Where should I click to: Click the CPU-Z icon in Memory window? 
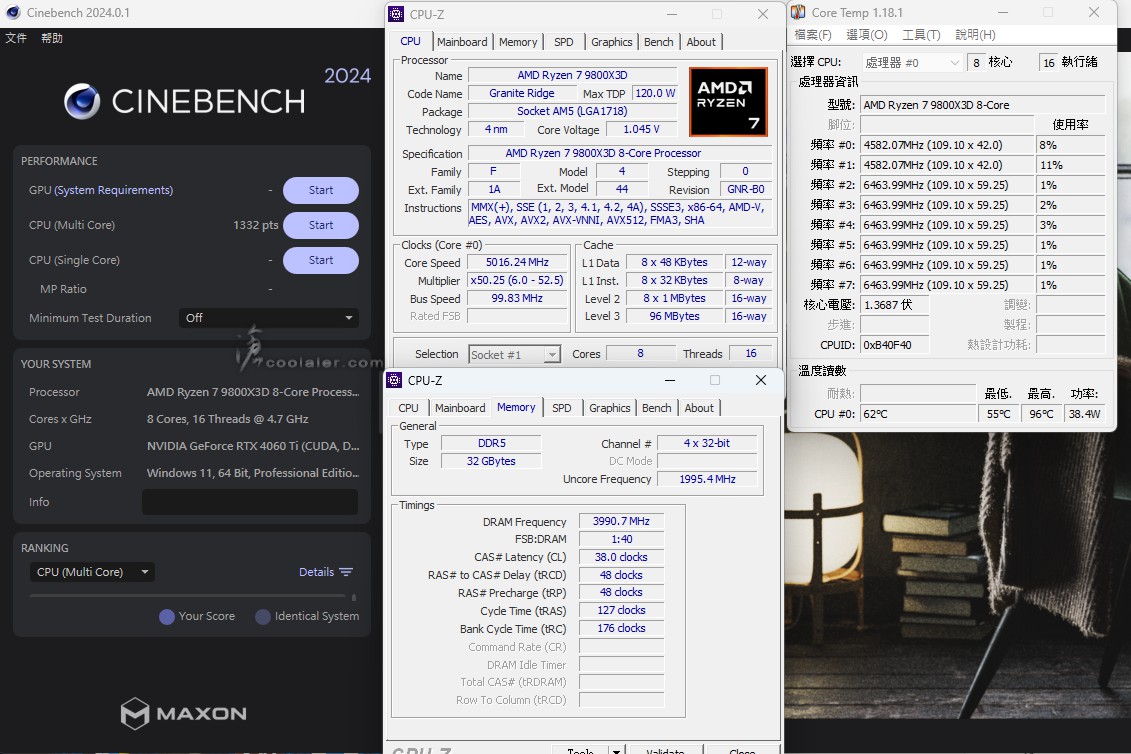tap(394, 381)
